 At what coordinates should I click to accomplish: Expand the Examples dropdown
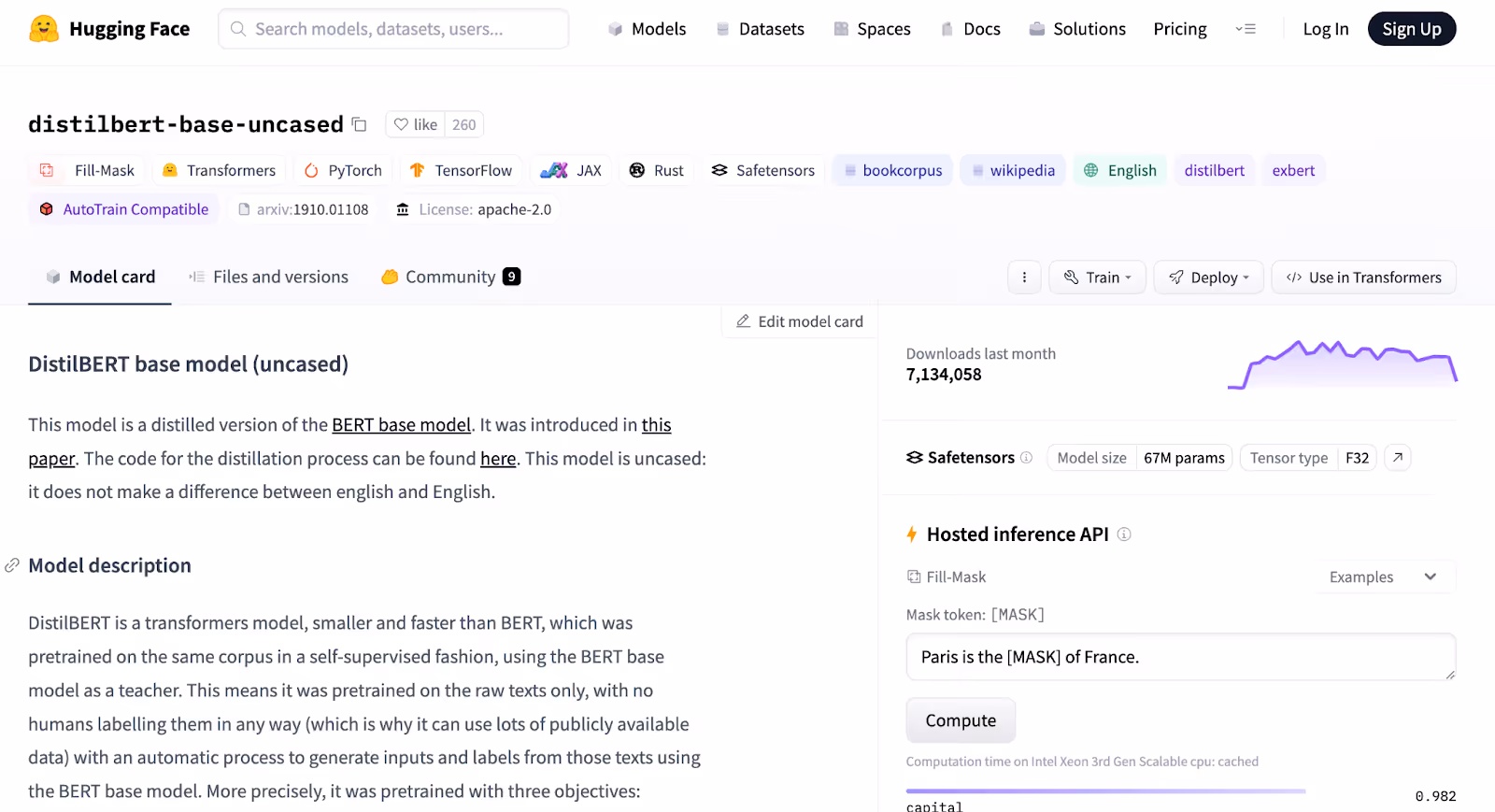[1384, 577]
